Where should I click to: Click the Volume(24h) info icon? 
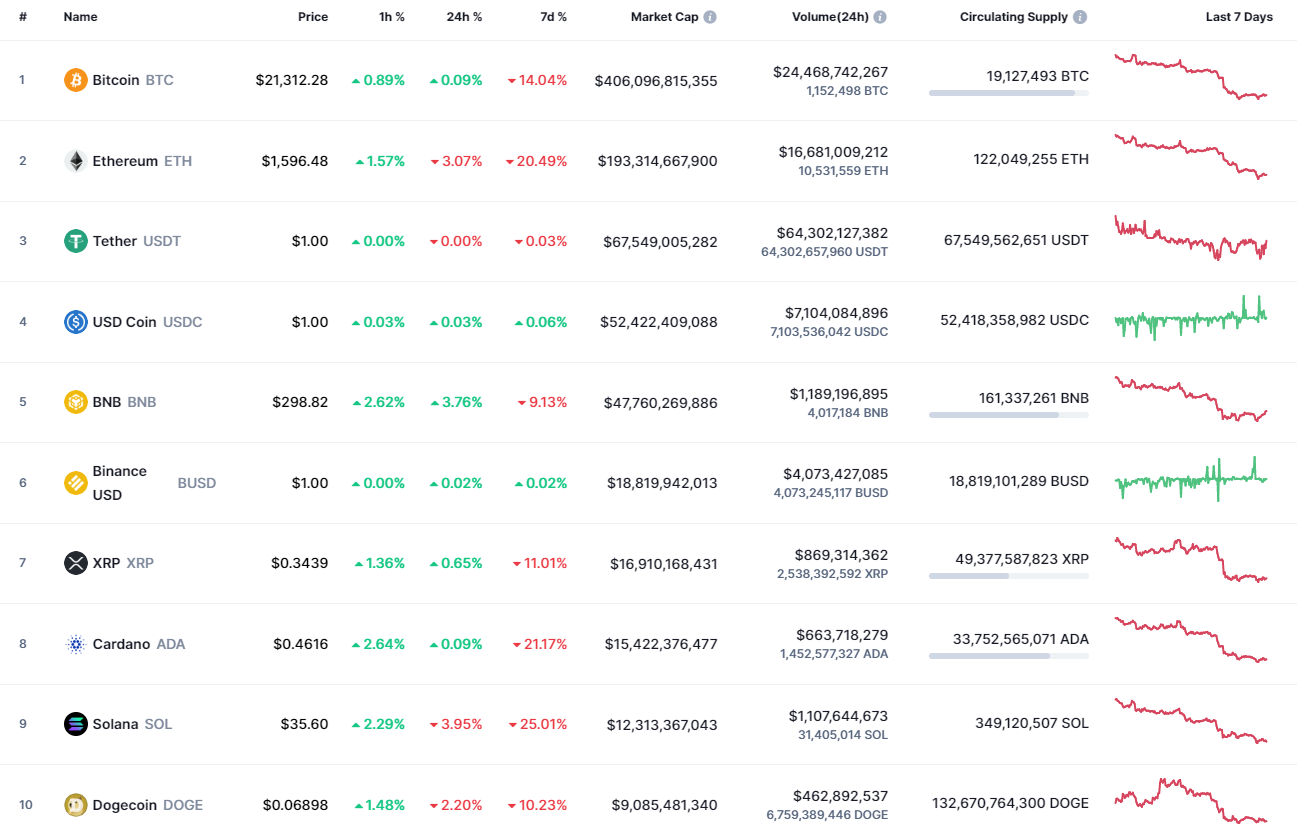click(x=879, y=16)
